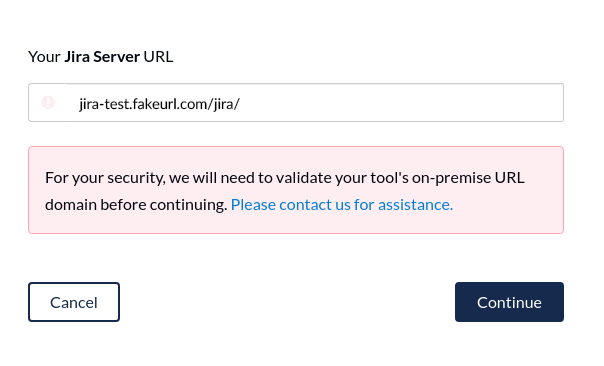Click the on-premise URL phrase in the warning
Viewport: 604px width, 366px height.
[468, 178]
